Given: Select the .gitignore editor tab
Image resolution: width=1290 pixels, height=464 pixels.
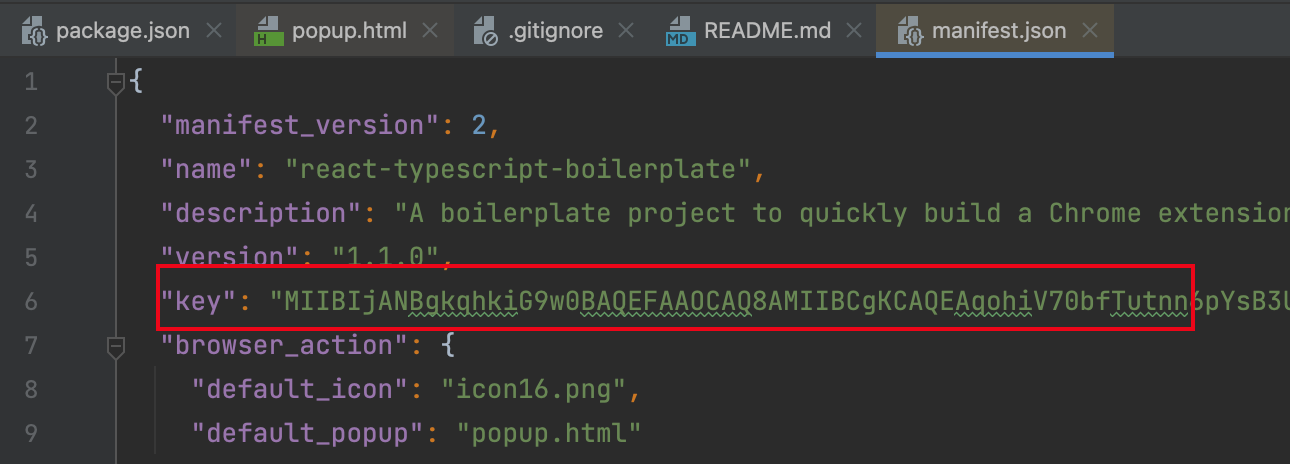Looking at the screenshot, I should [554, 31].
